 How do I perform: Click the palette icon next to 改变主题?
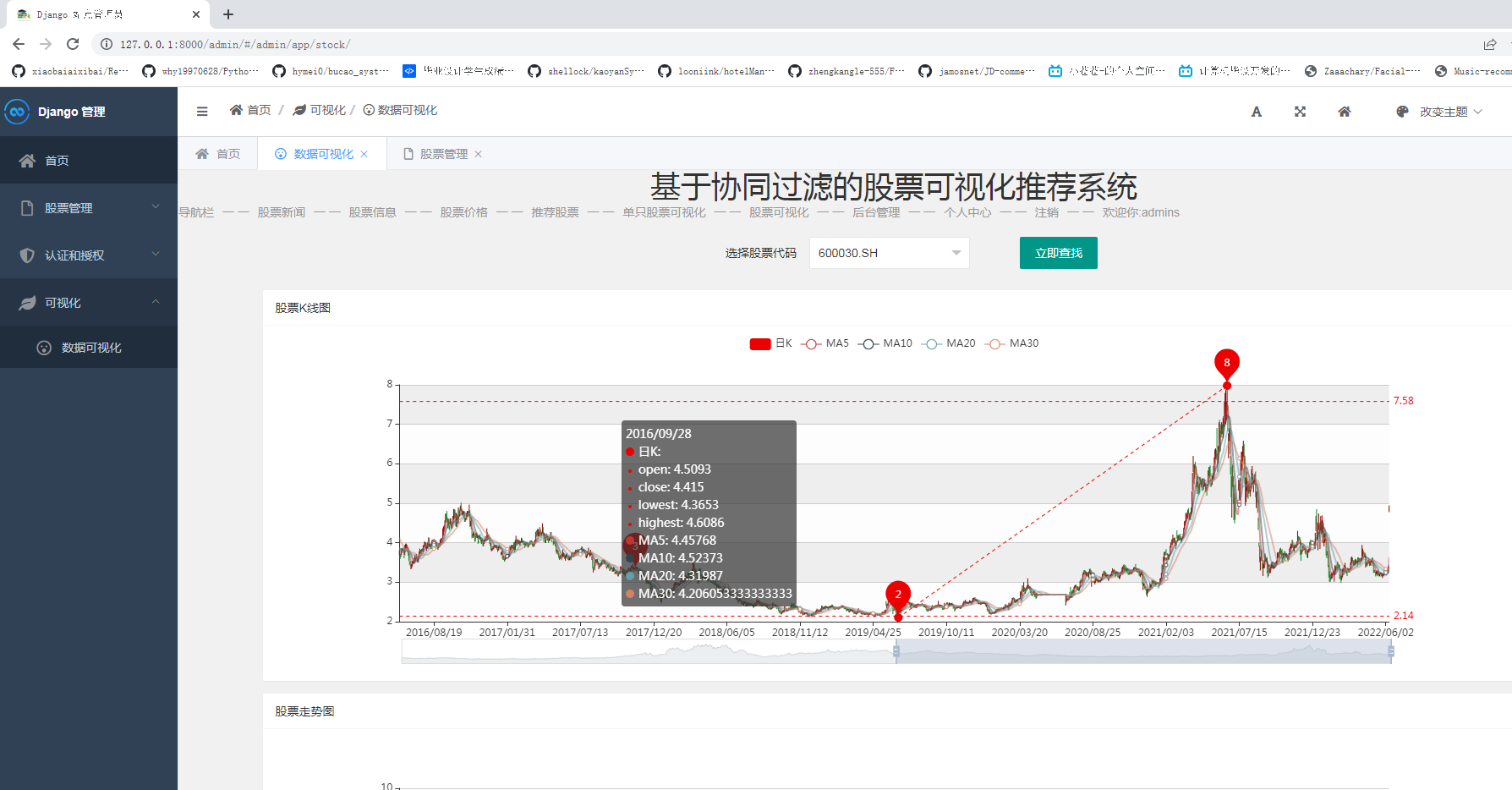pos(1402,111)
